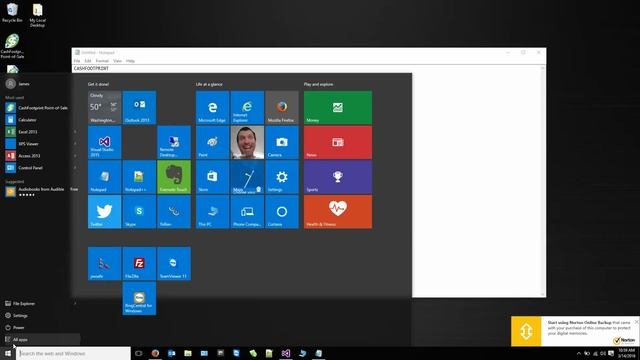The image size is (640, 360).
Task: Launch the FileZilla tile
Action: point(139,263)
